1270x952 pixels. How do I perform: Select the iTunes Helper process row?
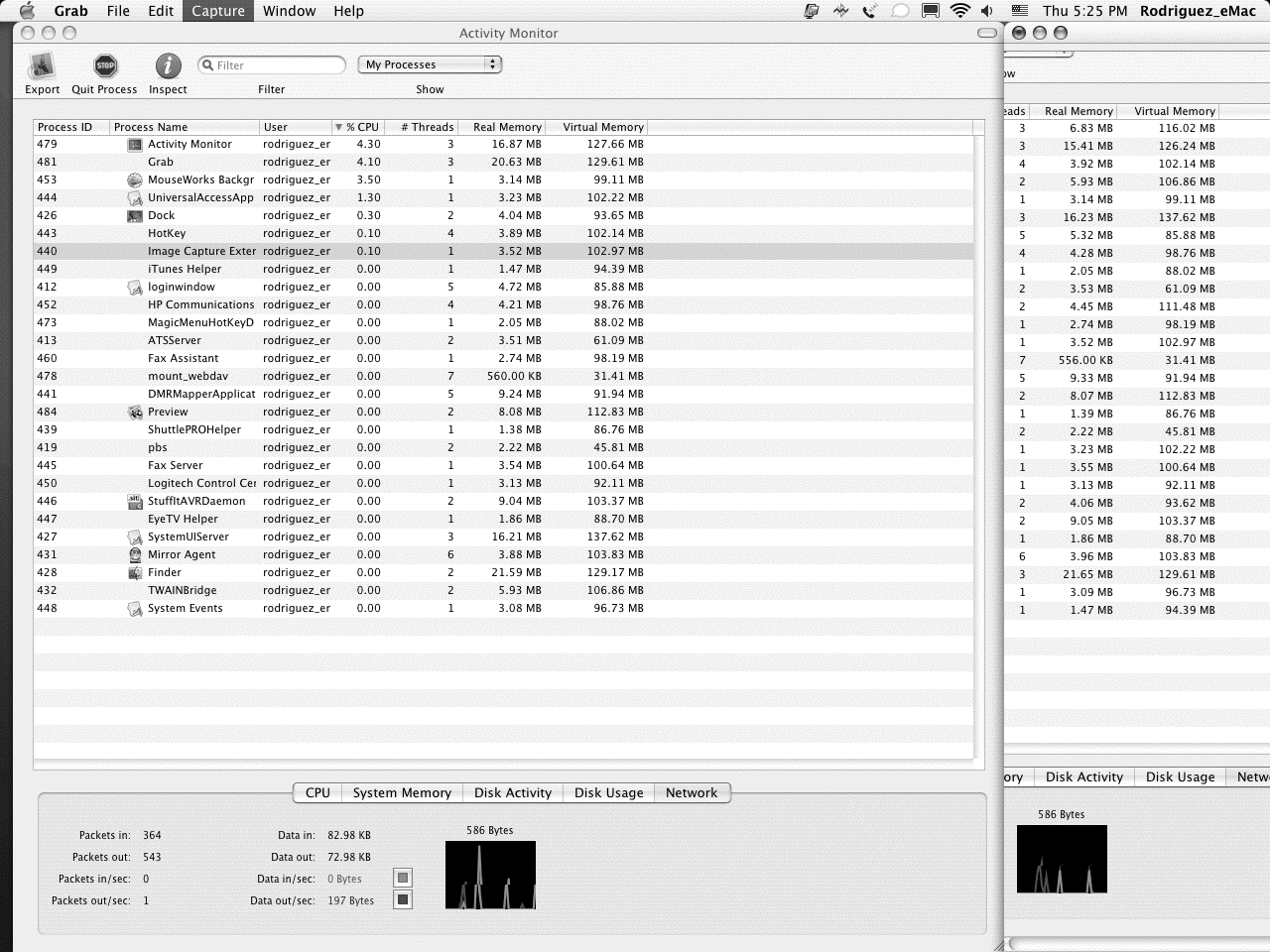coord(503,270)
